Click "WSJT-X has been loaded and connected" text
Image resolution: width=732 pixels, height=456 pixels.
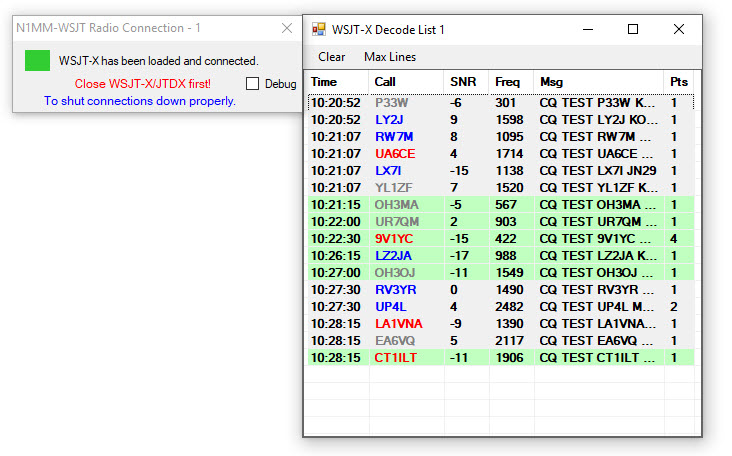[x=158, y=61]
